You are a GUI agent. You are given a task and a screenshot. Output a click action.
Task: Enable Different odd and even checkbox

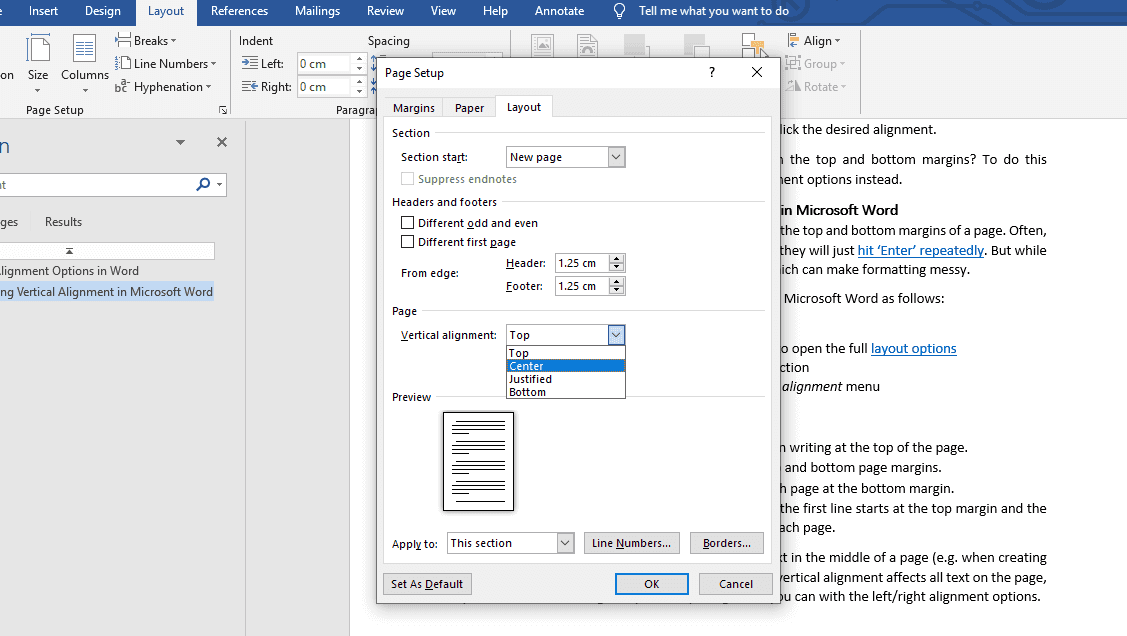(407, 223)
